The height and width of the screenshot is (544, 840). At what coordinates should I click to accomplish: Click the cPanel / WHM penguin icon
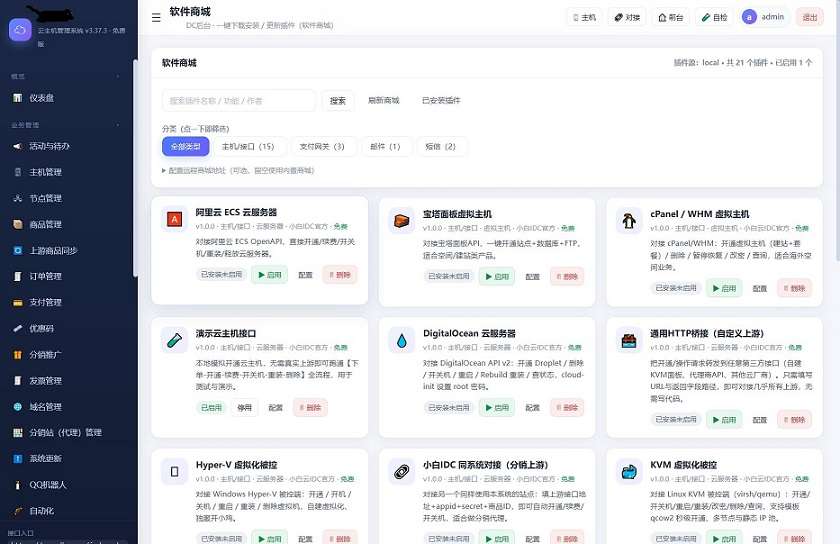tap(629, 220)
